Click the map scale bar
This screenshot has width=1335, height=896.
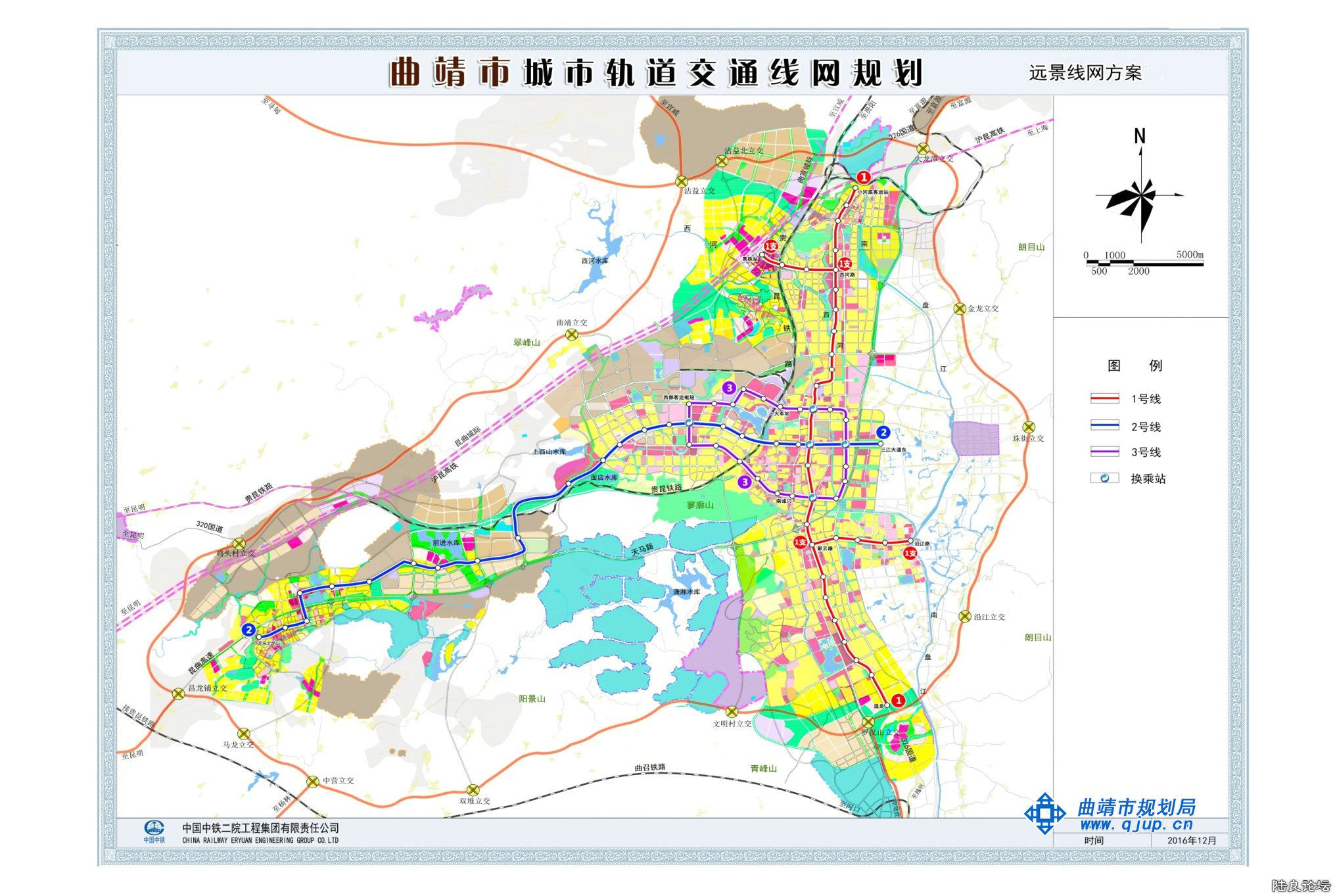click(x=1144, y=263)
